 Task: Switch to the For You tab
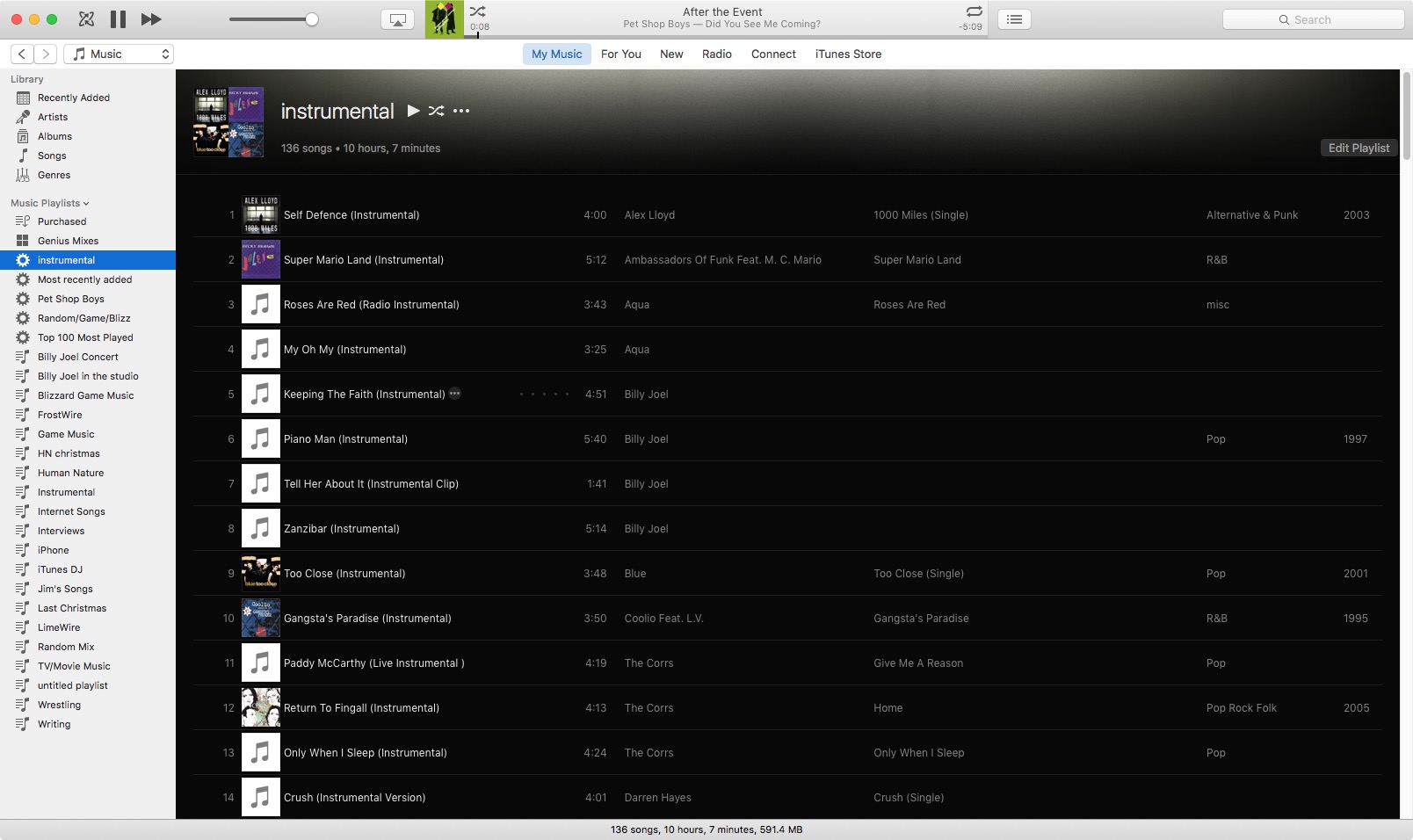pos(621,54)
